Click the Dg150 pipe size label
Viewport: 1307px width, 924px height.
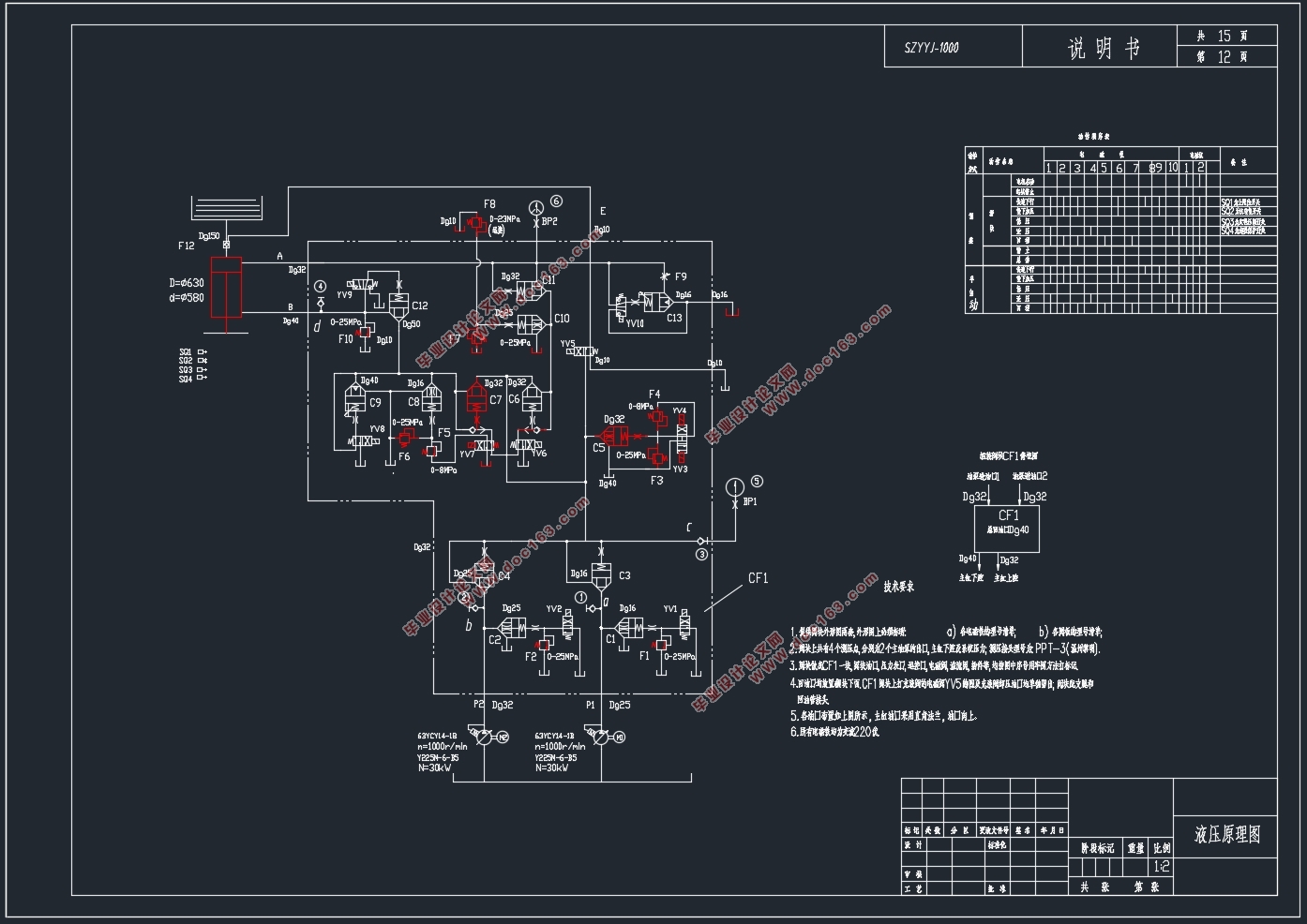point(209,237)
